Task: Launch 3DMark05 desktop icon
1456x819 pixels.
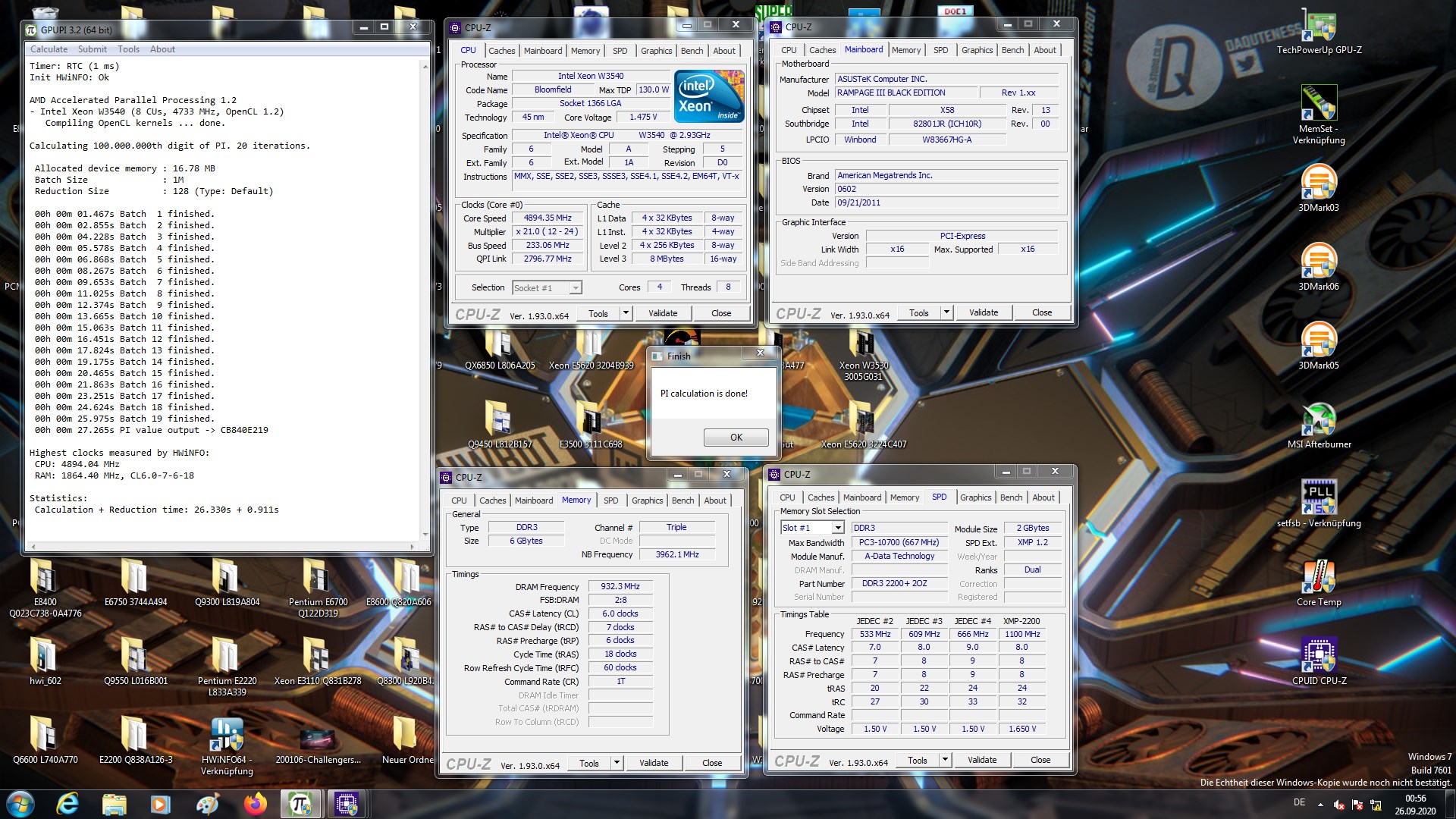Action: pos(1319,346)
